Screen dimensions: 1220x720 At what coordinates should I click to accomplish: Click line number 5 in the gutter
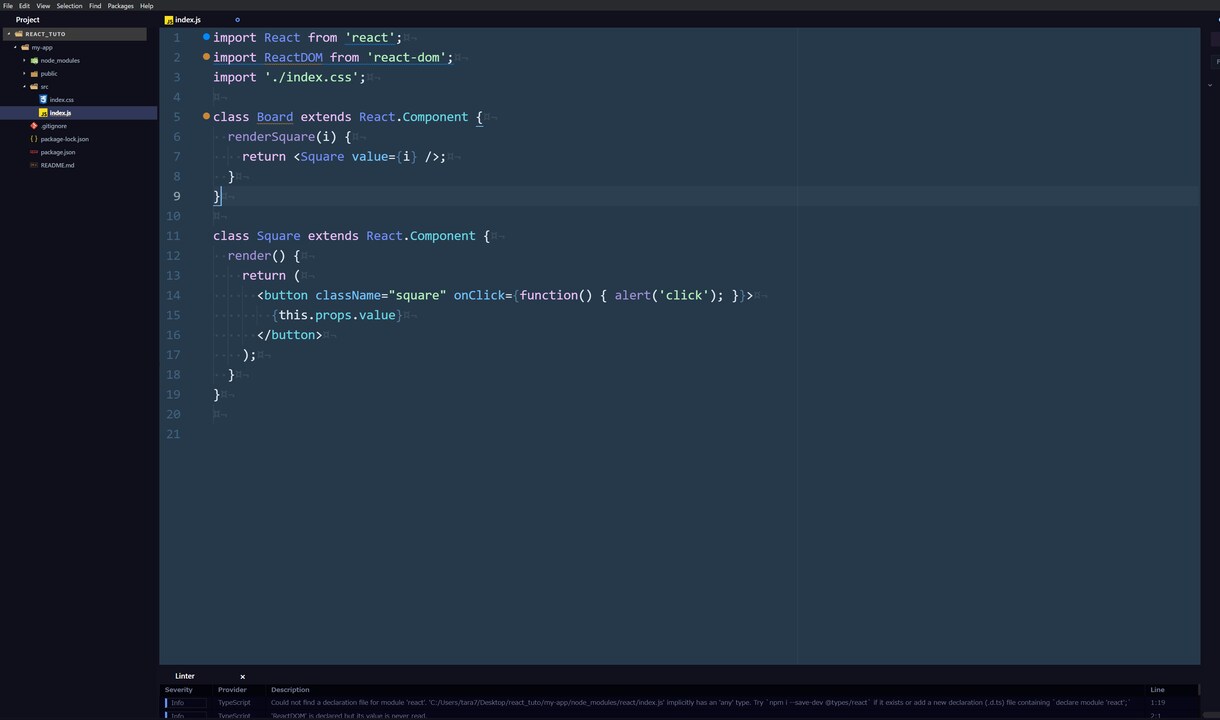click(177, 117)
